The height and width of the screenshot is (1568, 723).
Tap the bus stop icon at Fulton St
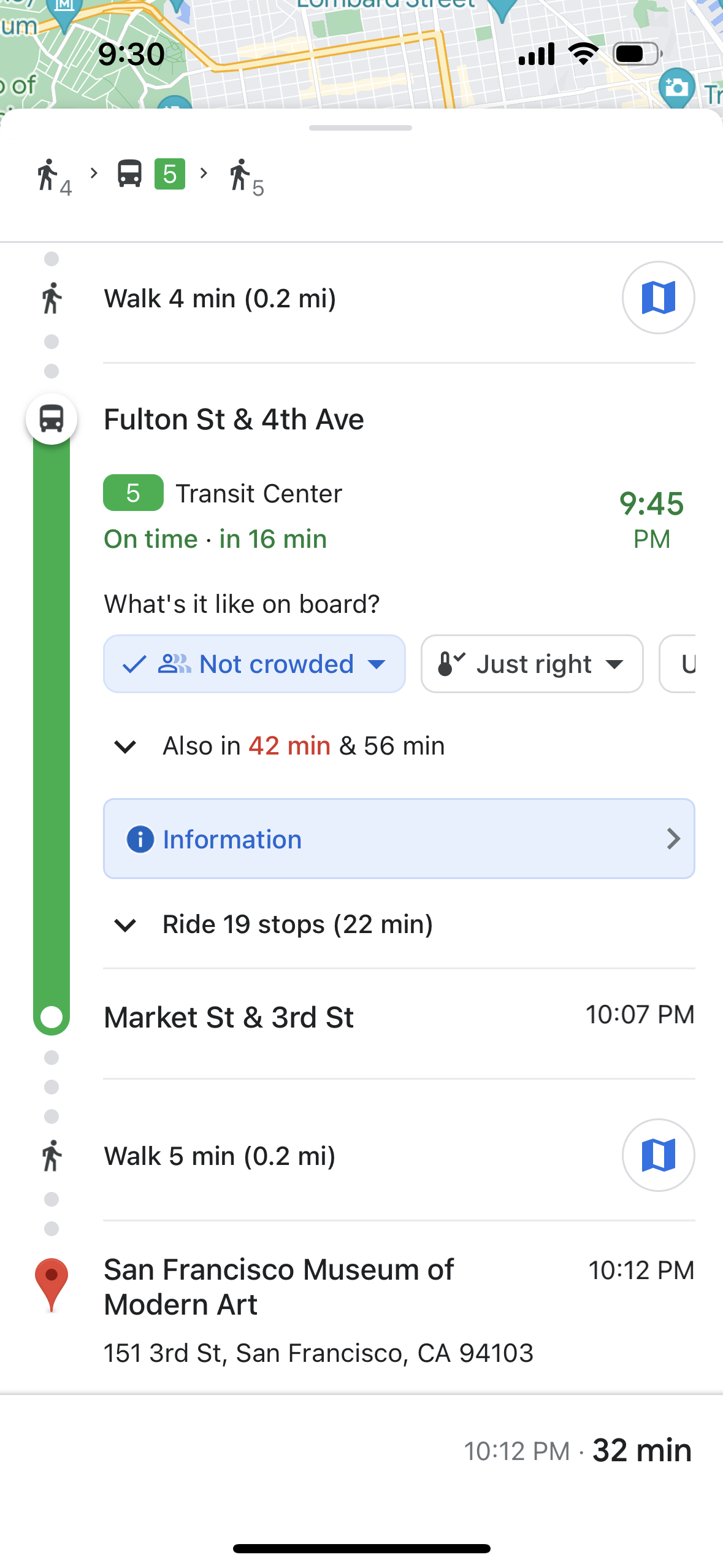point(52,420)
